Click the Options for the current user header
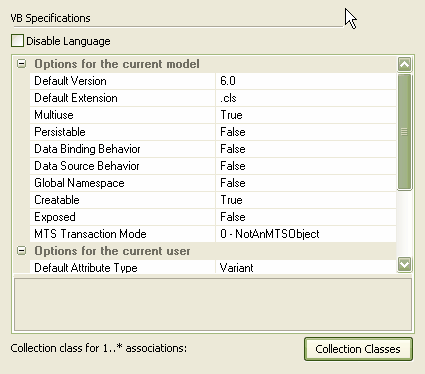 click(112, 251)
